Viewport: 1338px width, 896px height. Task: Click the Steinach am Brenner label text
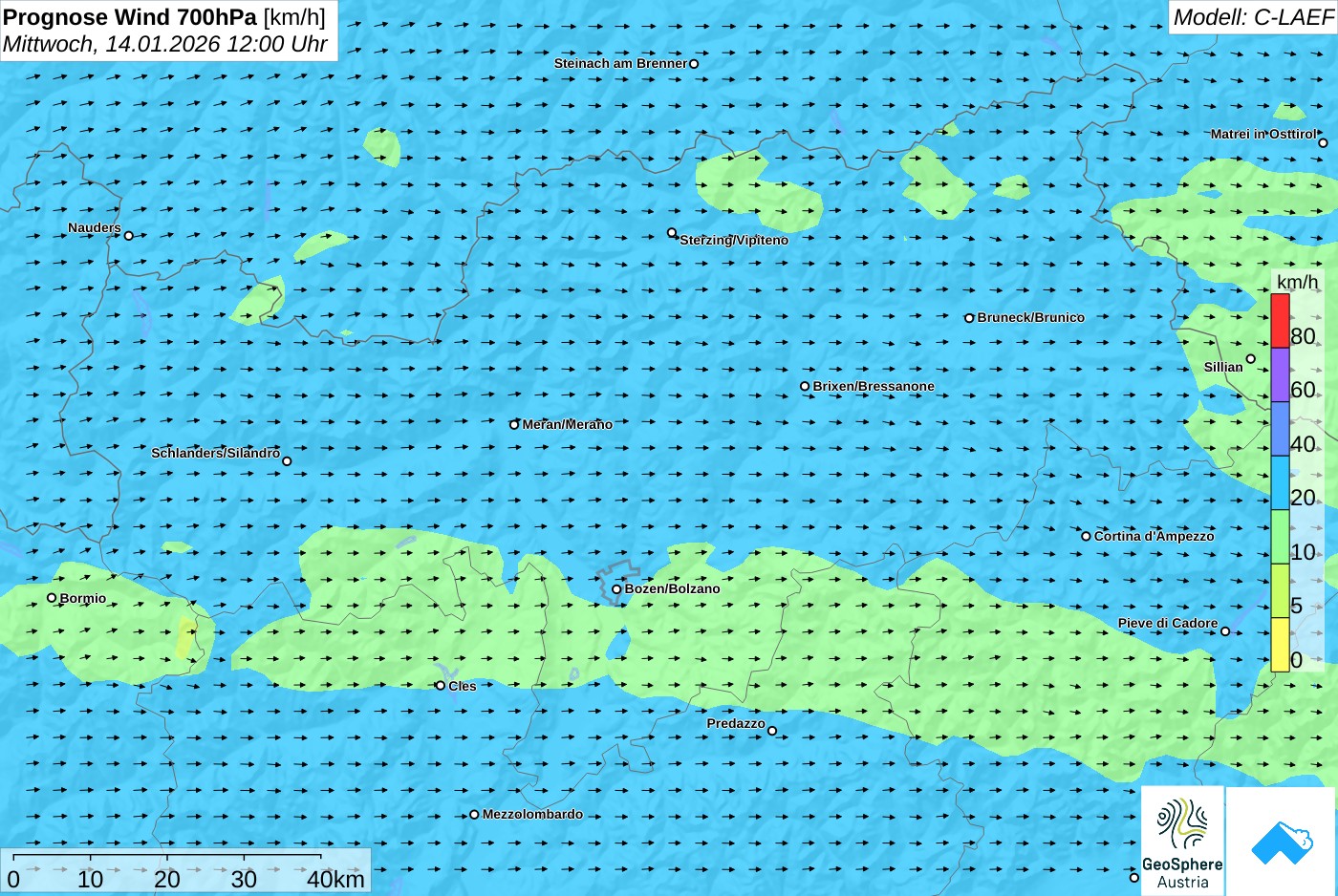[620, 63]
